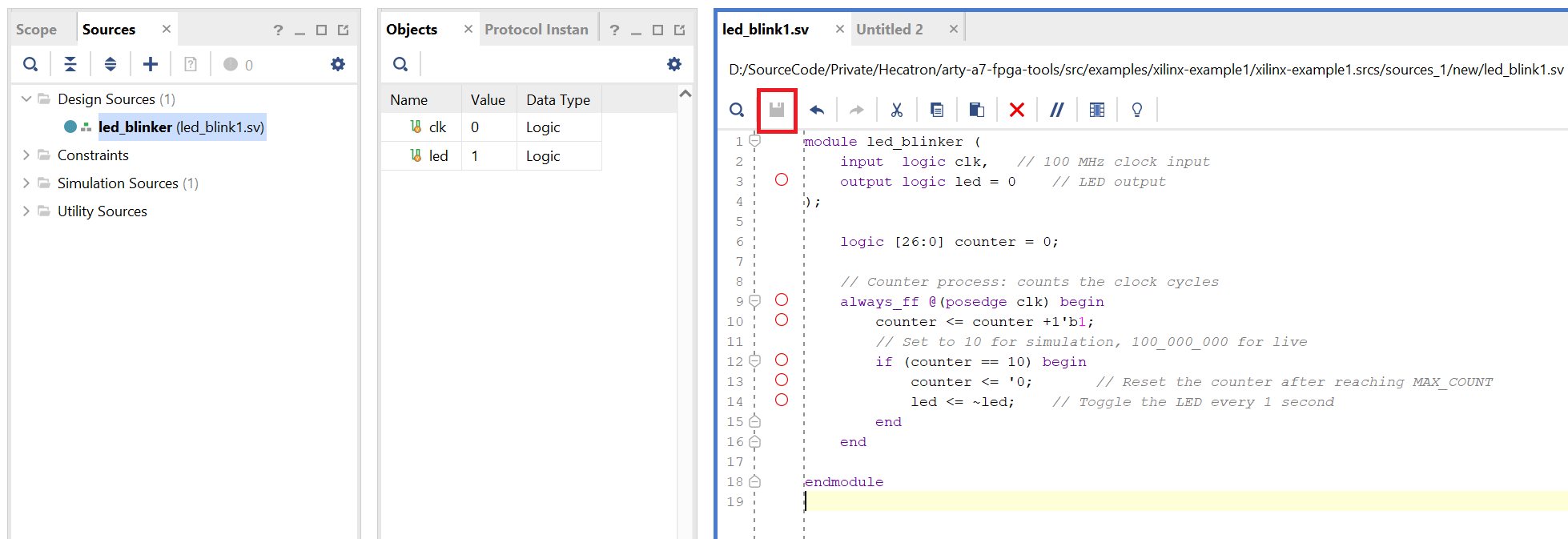
Task: Toggle breakpoint on line 12
Action: coord(782,360)
